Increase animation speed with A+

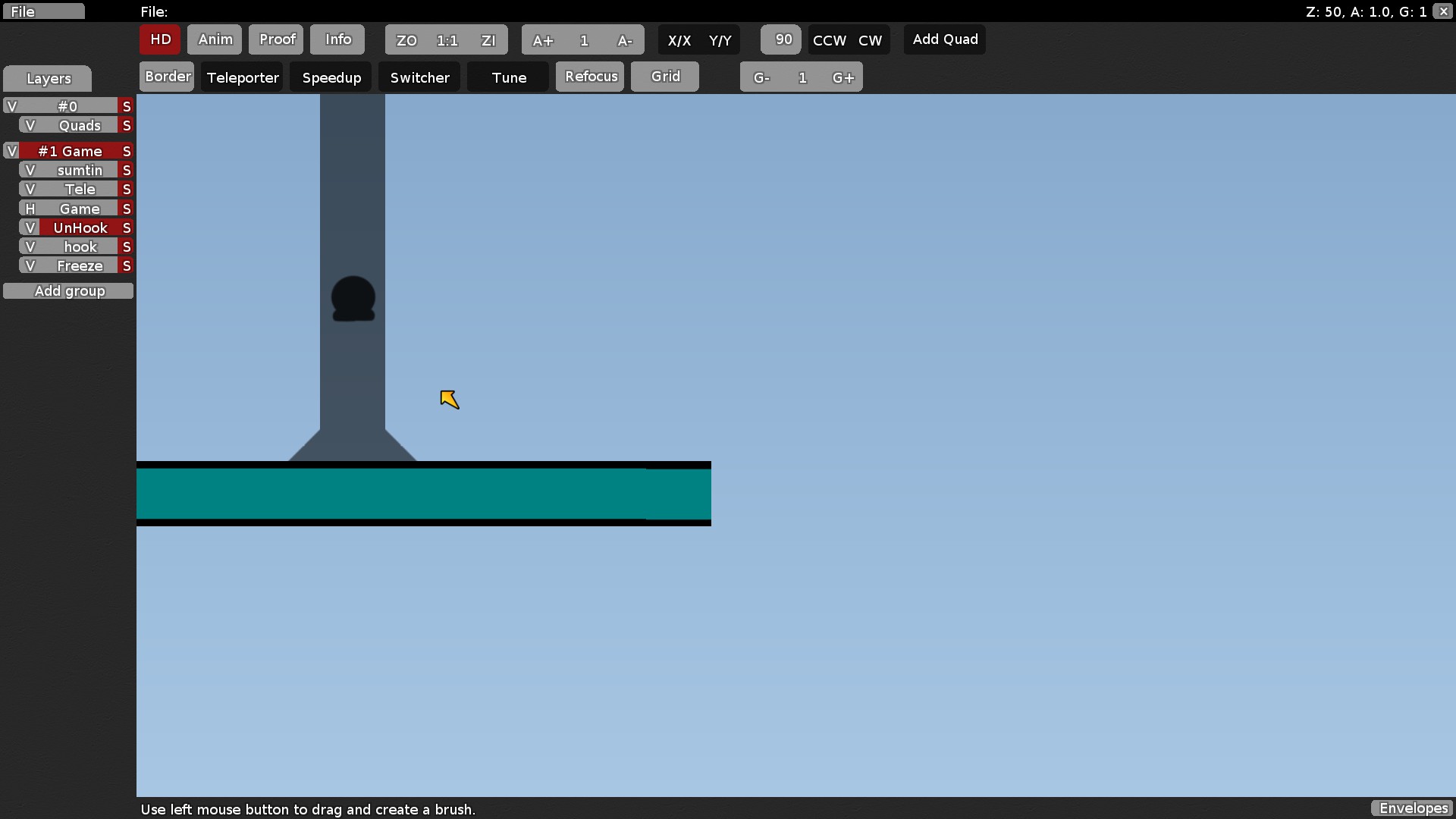point(543,40)
